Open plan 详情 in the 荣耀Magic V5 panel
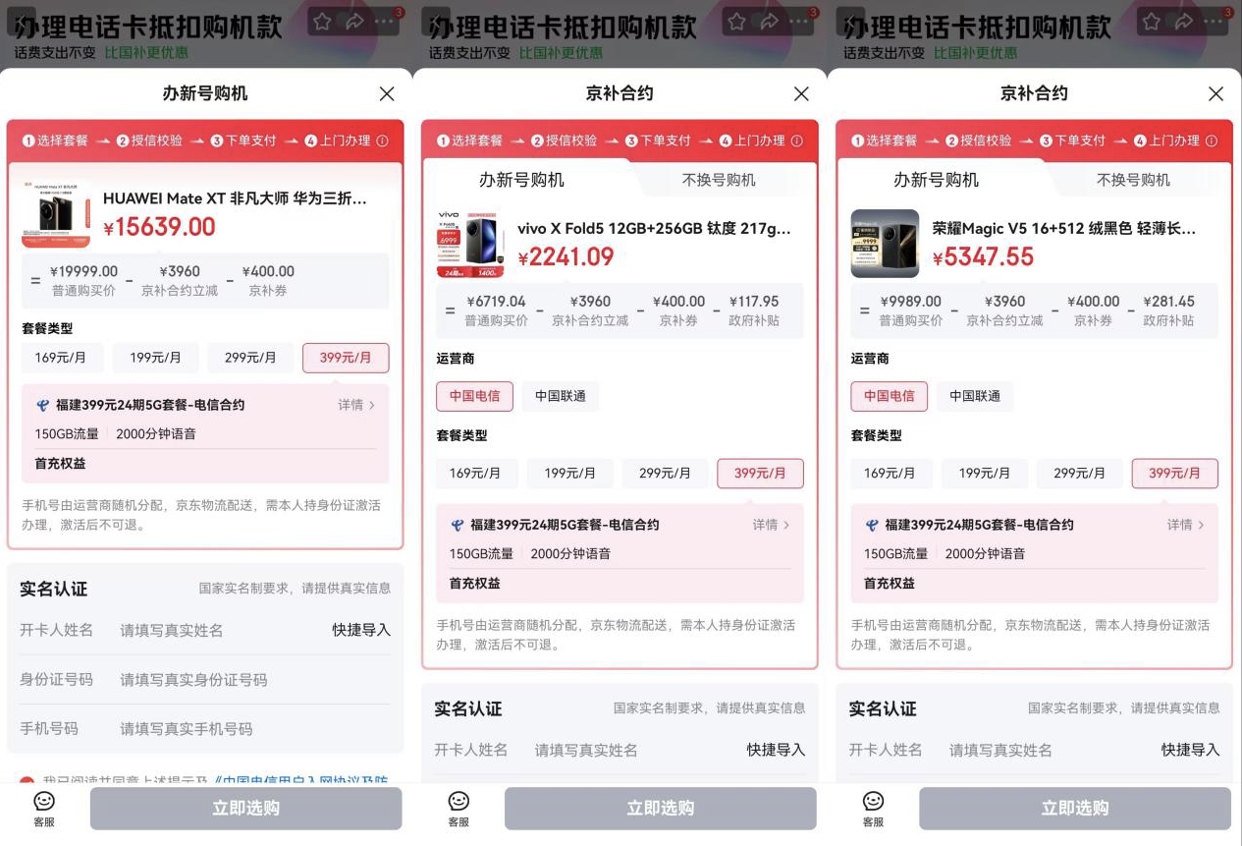The width and height of the screenshot is (1242, 846). coord(1186,525)
